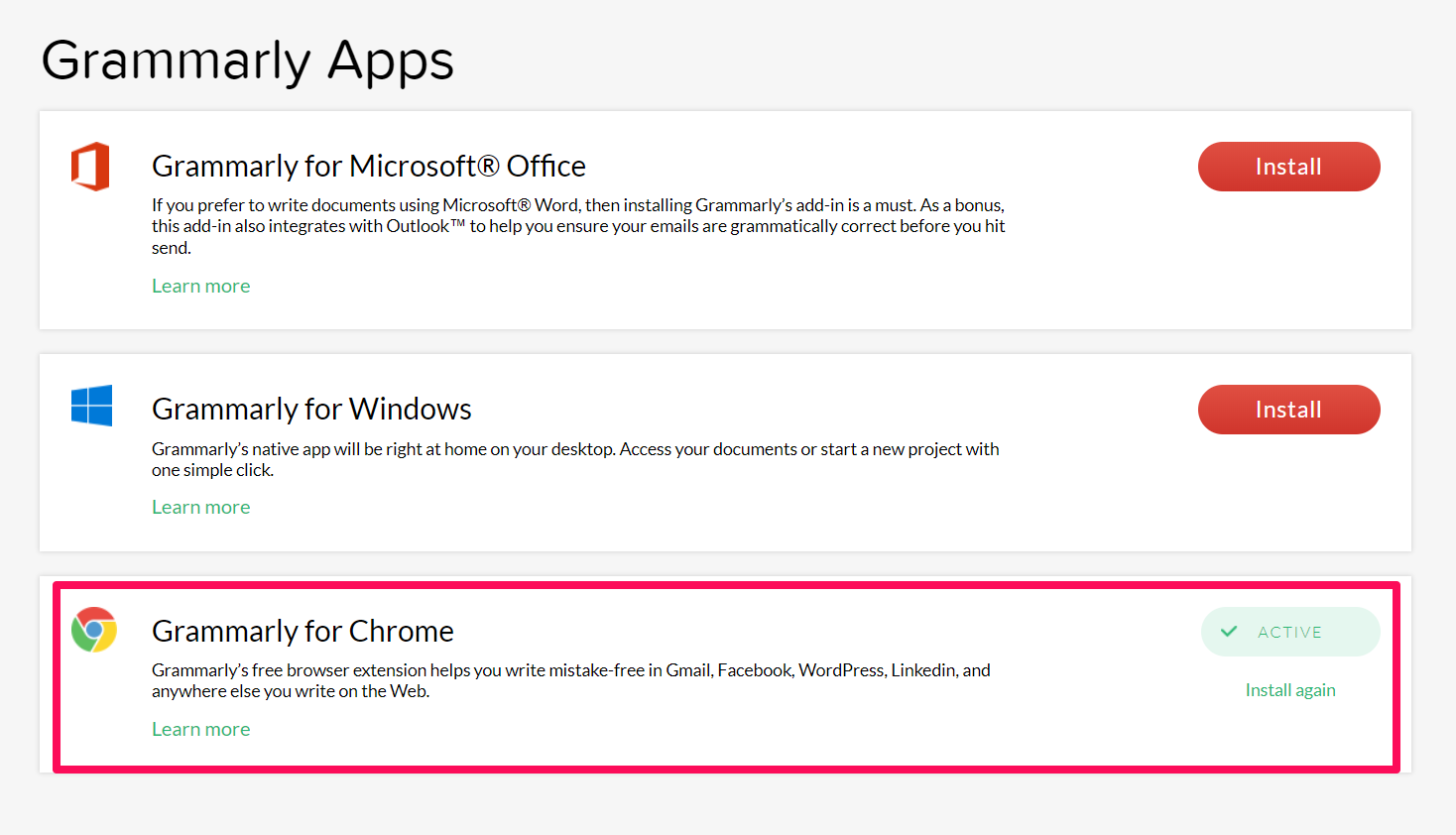
Task: Click the Grammarly for Chrome heading
Action: pyautogui.click(x=303, y=631)
